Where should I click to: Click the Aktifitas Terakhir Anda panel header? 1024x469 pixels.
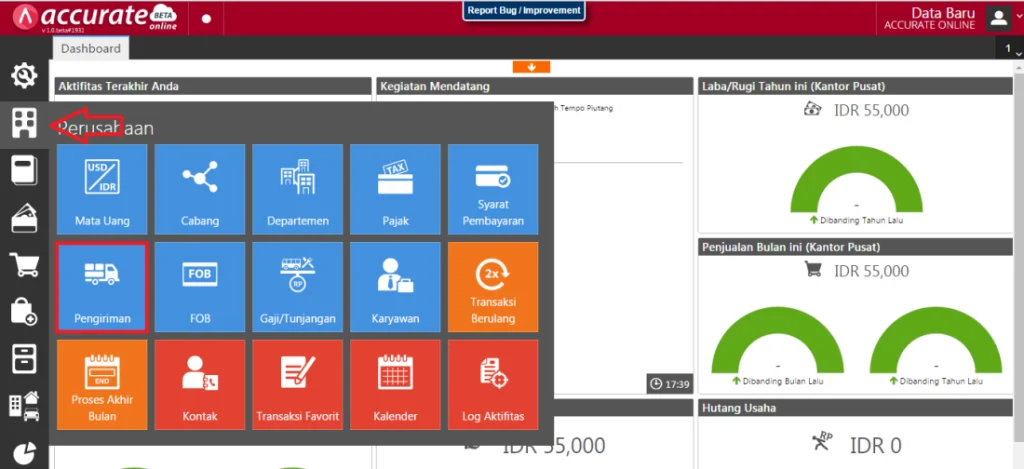(213, 86)
